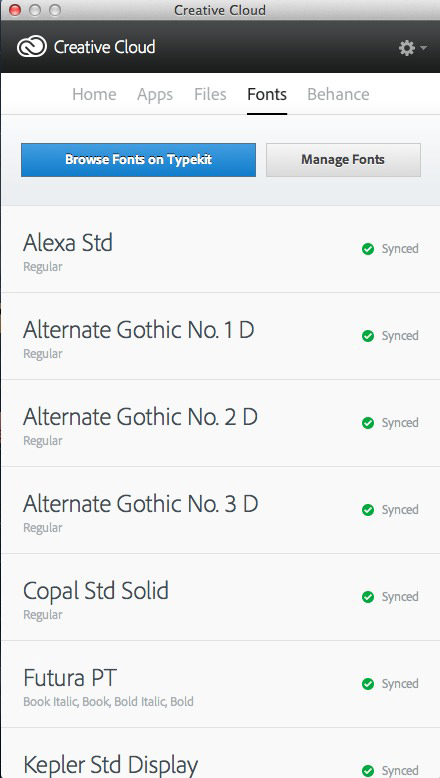Click the Kepler Std Display synced icon
Viewport: 440px width, 778px height.
(368, 771)
